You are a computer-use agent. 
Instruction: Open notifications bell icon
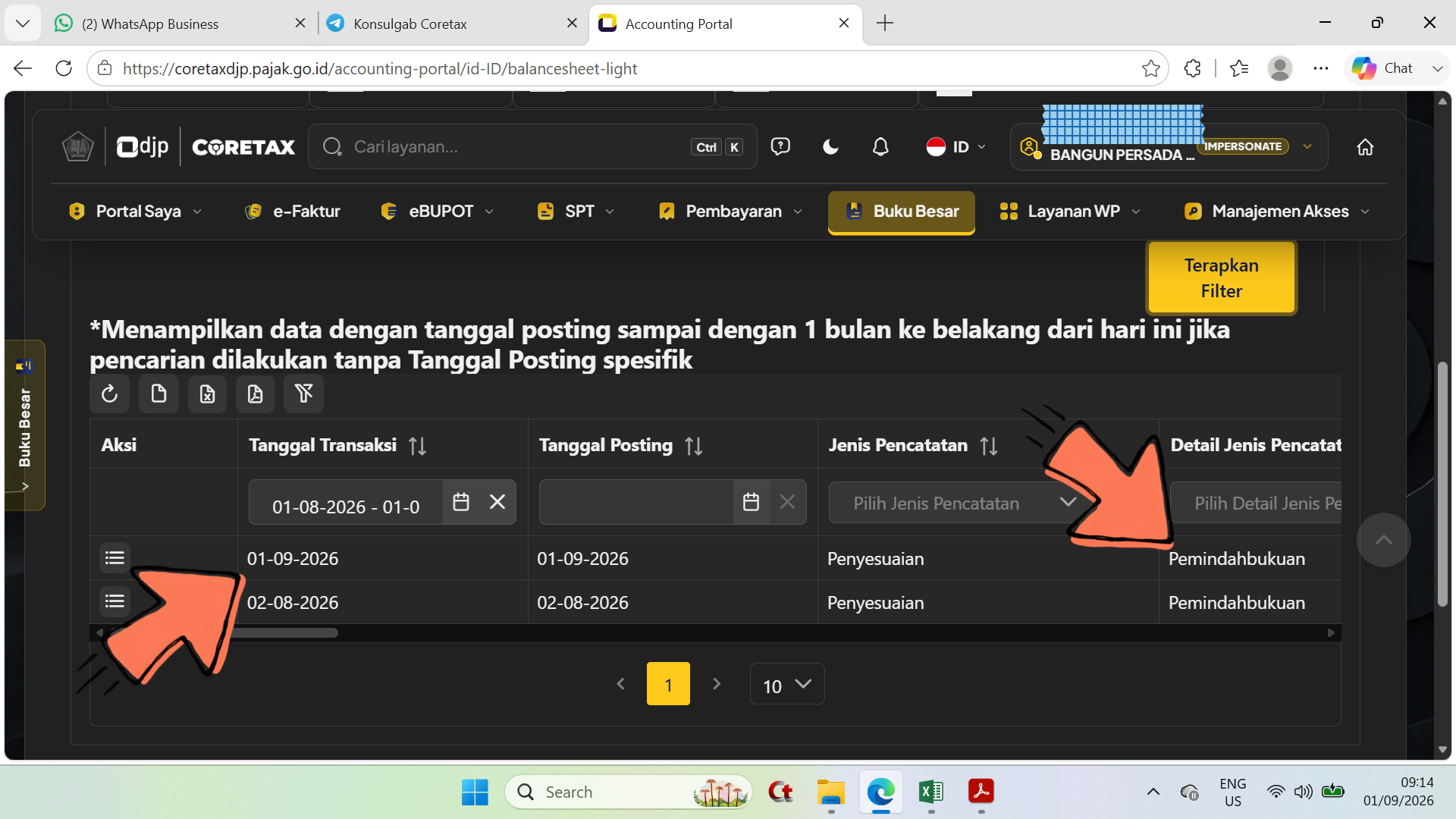[880, 146]
